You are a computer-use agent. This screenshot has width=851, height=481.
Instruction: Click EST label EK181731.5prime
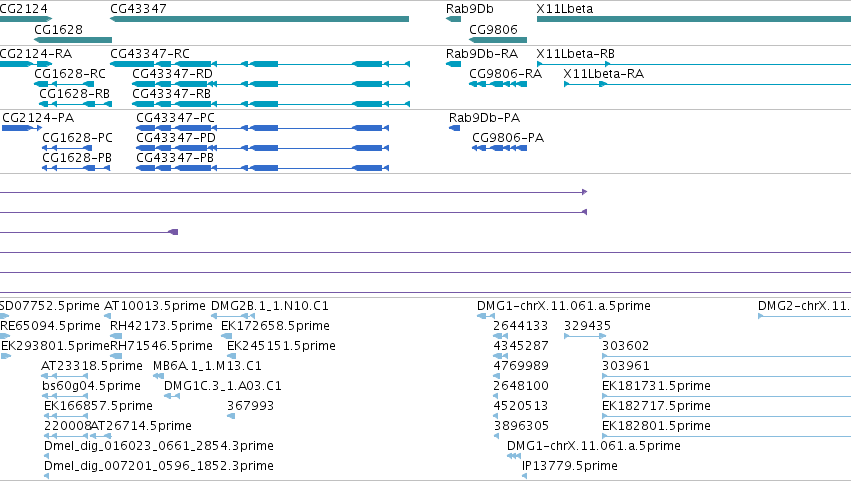click(656, 386)
